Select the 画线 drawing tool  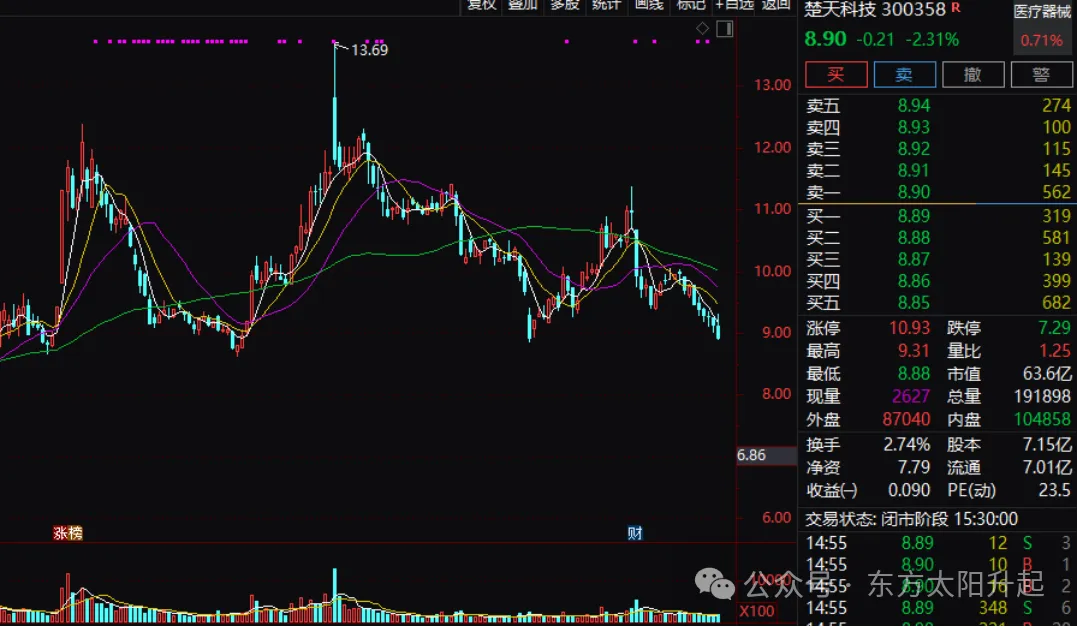coord(648,6)
